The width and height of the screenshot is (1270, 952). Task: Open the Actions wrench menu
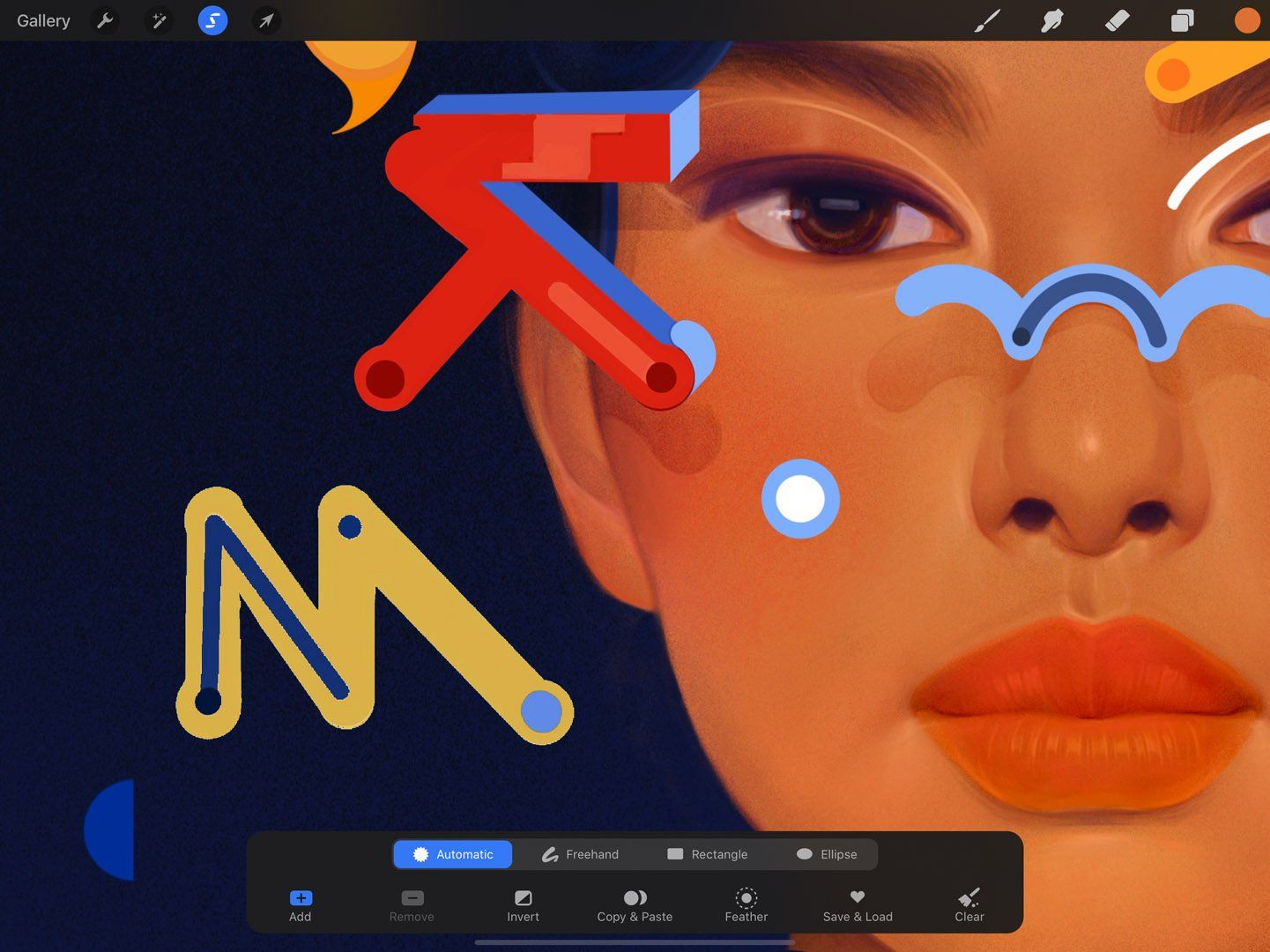(x=105, y=20)
